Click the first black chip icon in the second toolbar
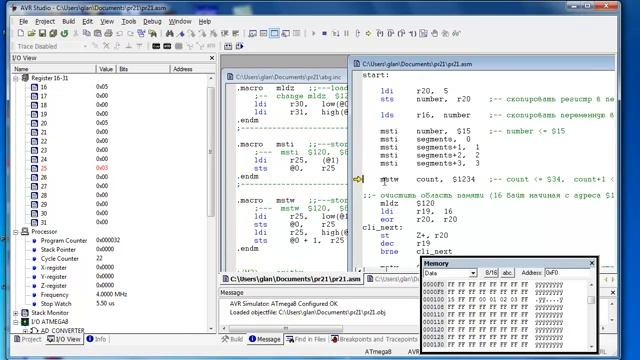Screen dimensions: 640x360 [x=156, y=46]
